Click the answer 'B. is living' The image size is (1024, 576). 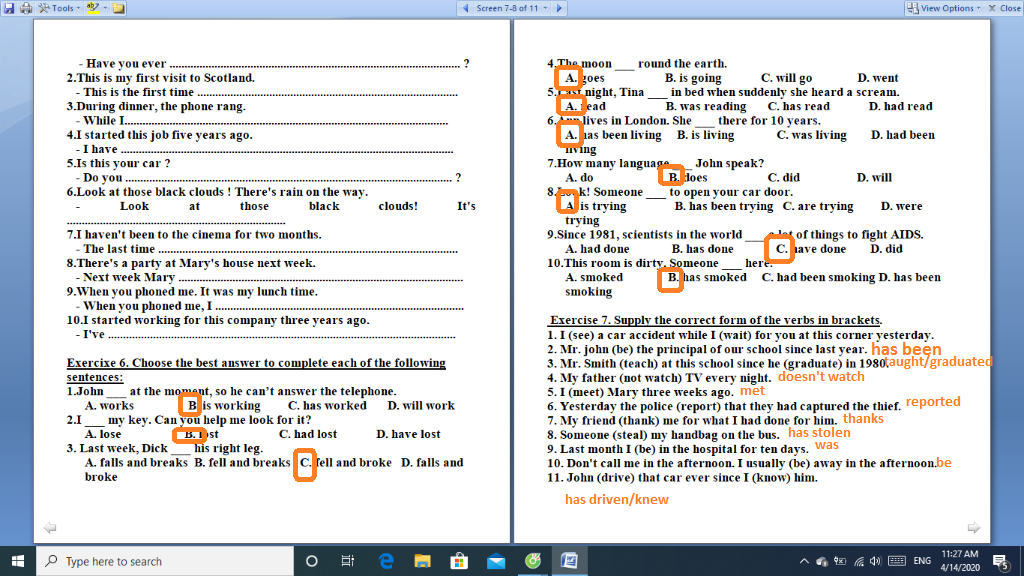coord(705,135)
